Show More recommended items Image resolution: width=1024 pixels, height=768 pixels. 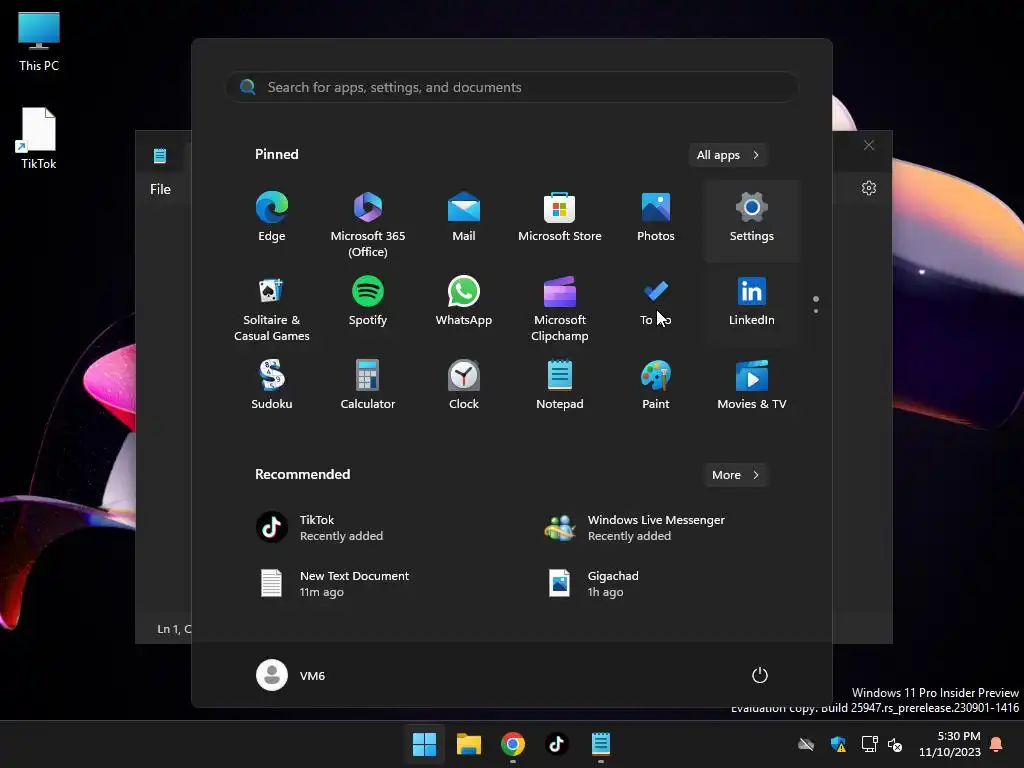tap(735, 475)
